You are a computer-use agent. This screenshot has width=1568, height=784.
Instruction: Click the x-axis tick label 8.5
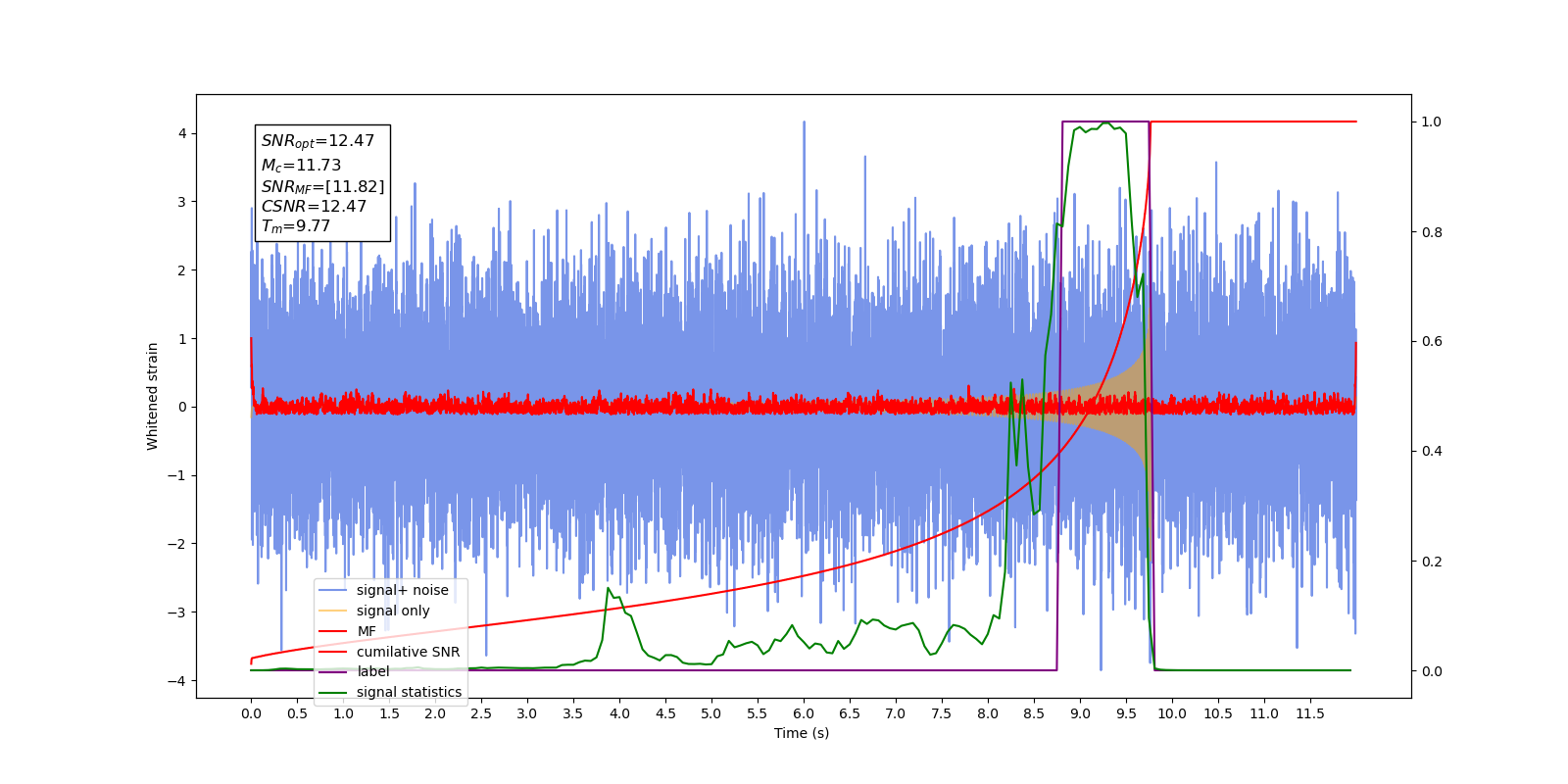[1034, 713]
